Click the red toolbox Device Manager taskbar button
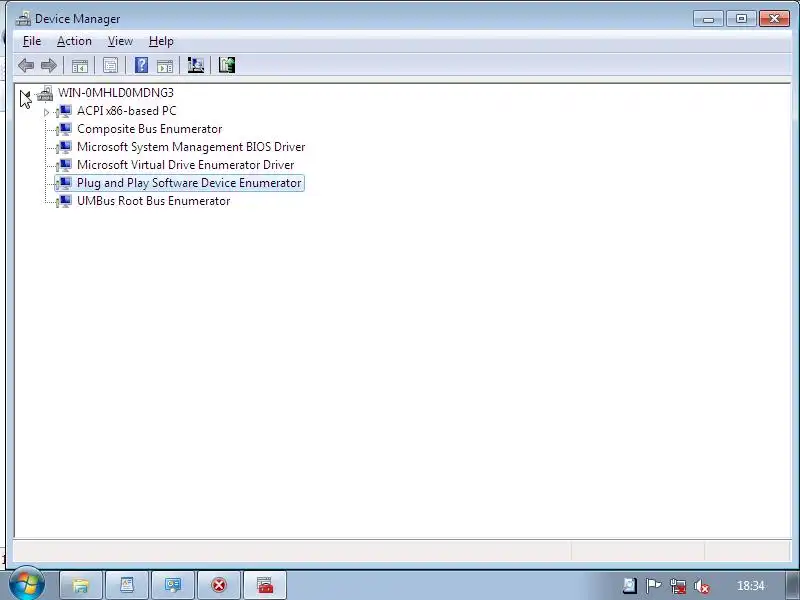 point(265,585)
